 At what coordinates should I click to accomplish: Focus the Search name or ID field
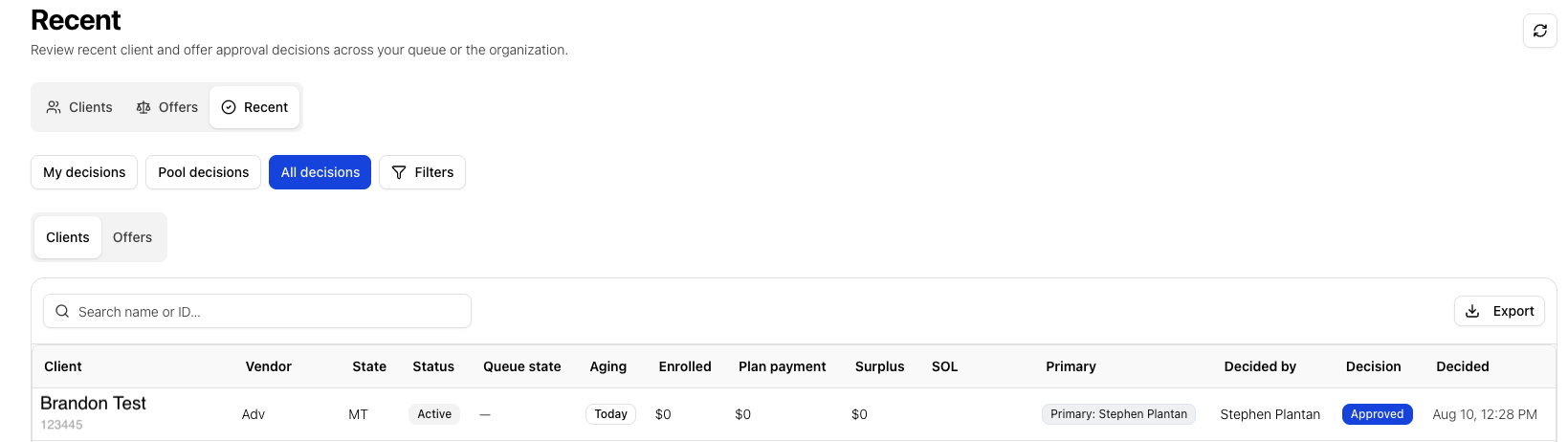(257, 311)
